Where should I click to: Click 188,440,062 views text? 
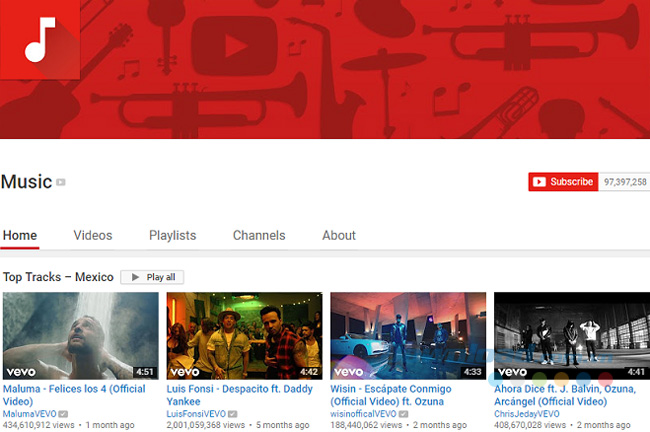coord(366,425)
